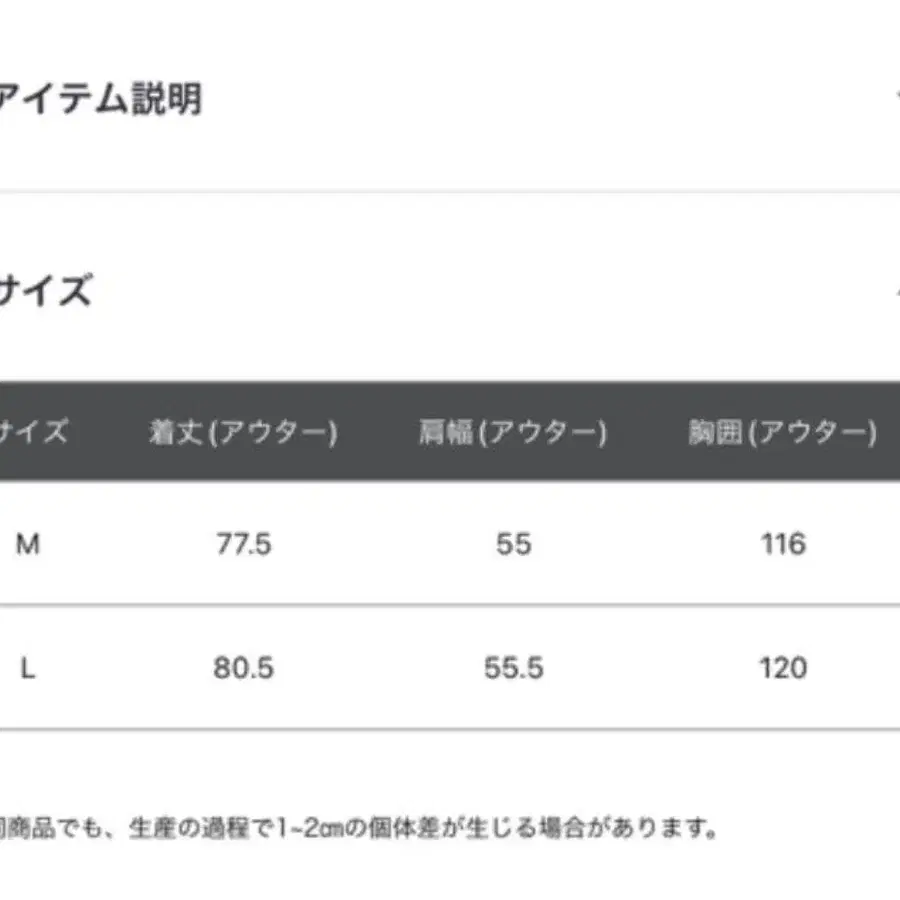
Task: Click the サイズ section heading
Action: click(x=45, y=291)
